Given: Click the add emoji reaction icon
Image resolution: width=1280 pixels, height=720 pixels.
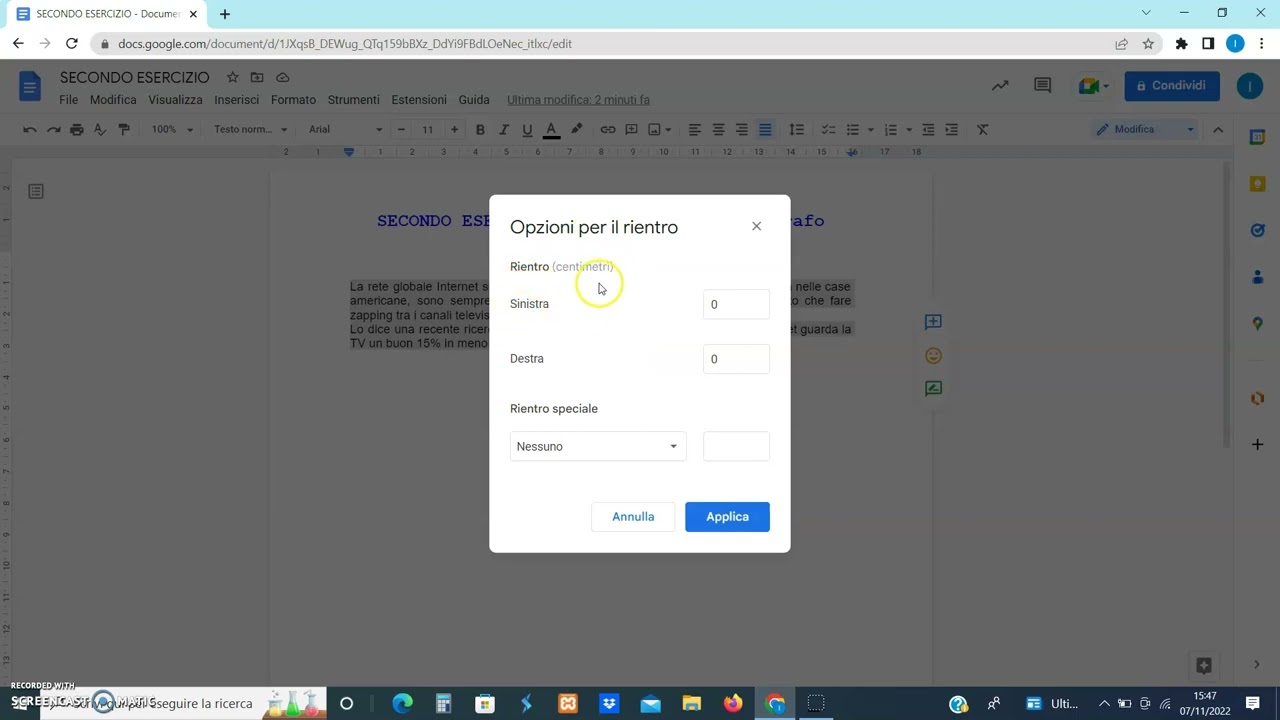Looking at the screenshot, I should 933,355.
